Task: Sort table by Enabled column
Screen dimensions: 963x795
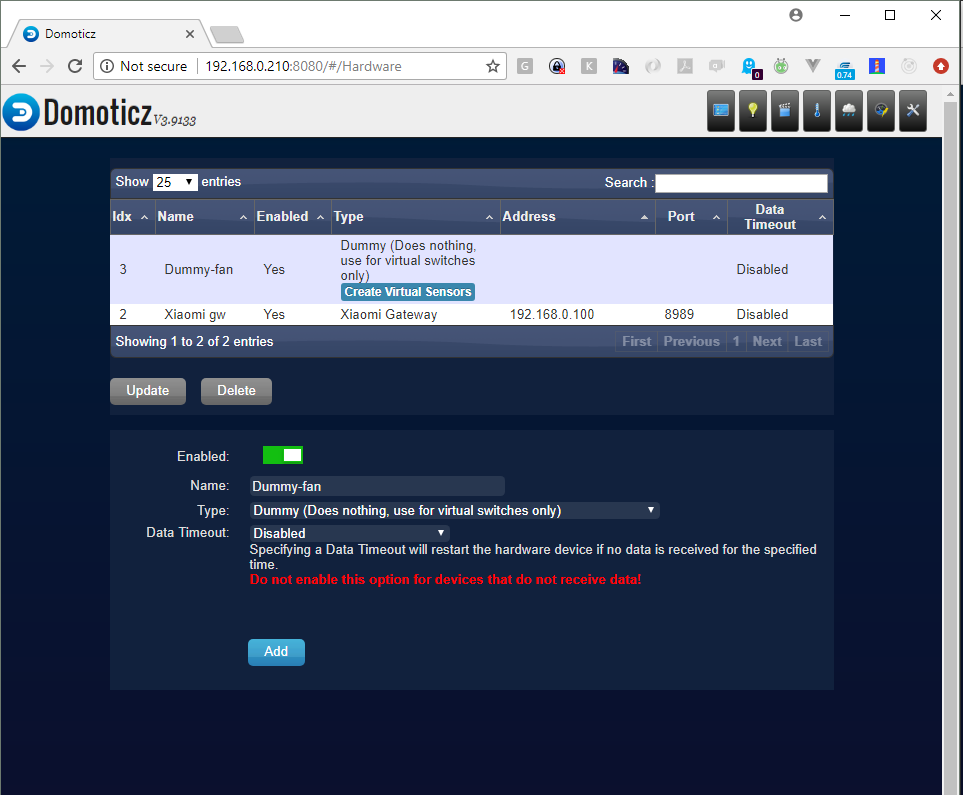Action: click(292, 217)
